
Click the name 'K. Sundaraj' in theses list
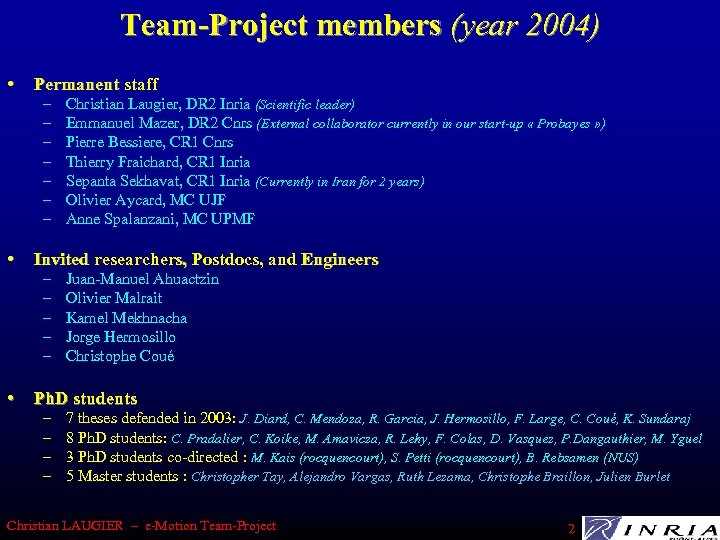tap(657, 419)
